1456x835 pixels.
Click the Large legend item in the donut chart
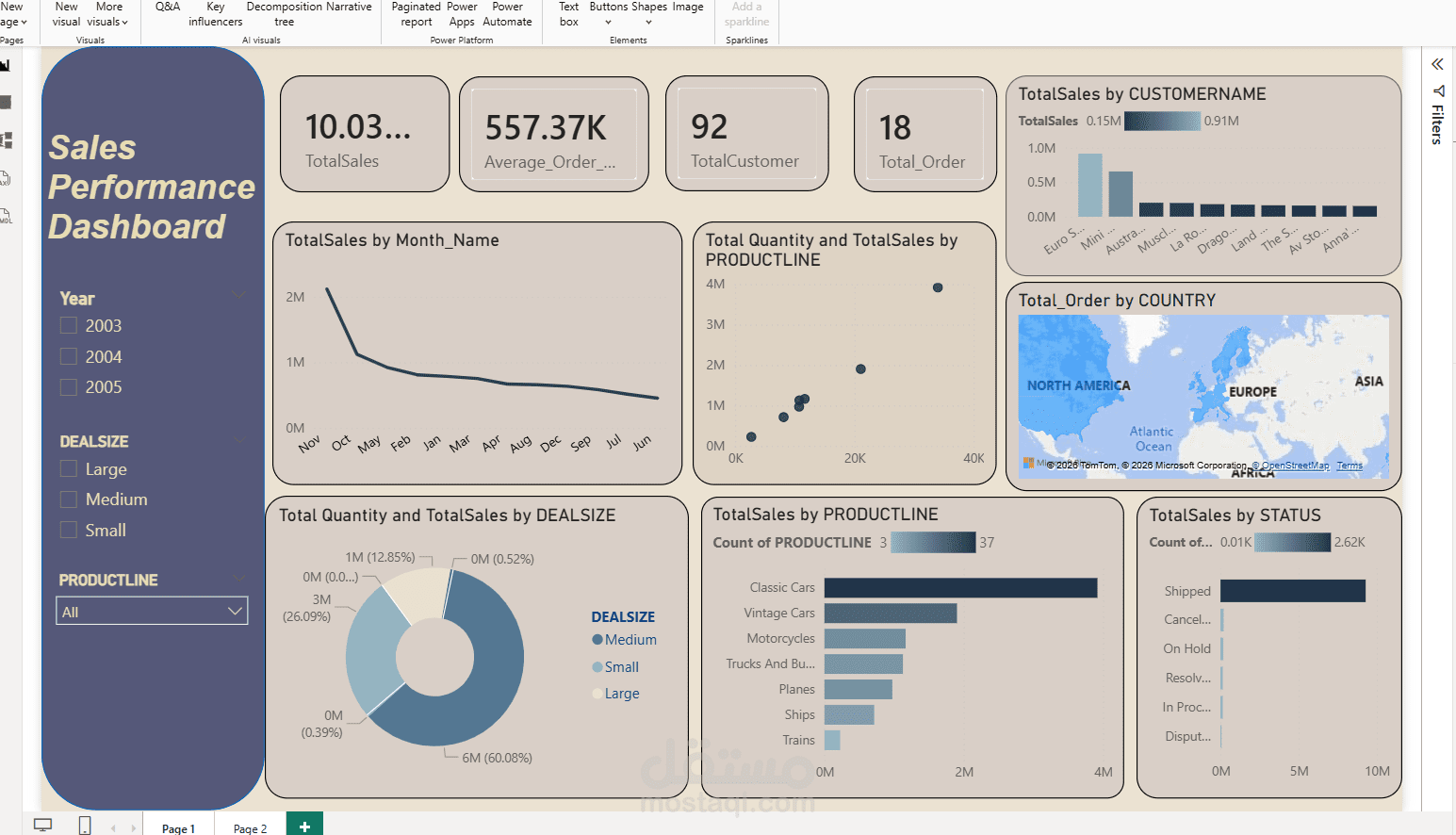pos(615,693)
